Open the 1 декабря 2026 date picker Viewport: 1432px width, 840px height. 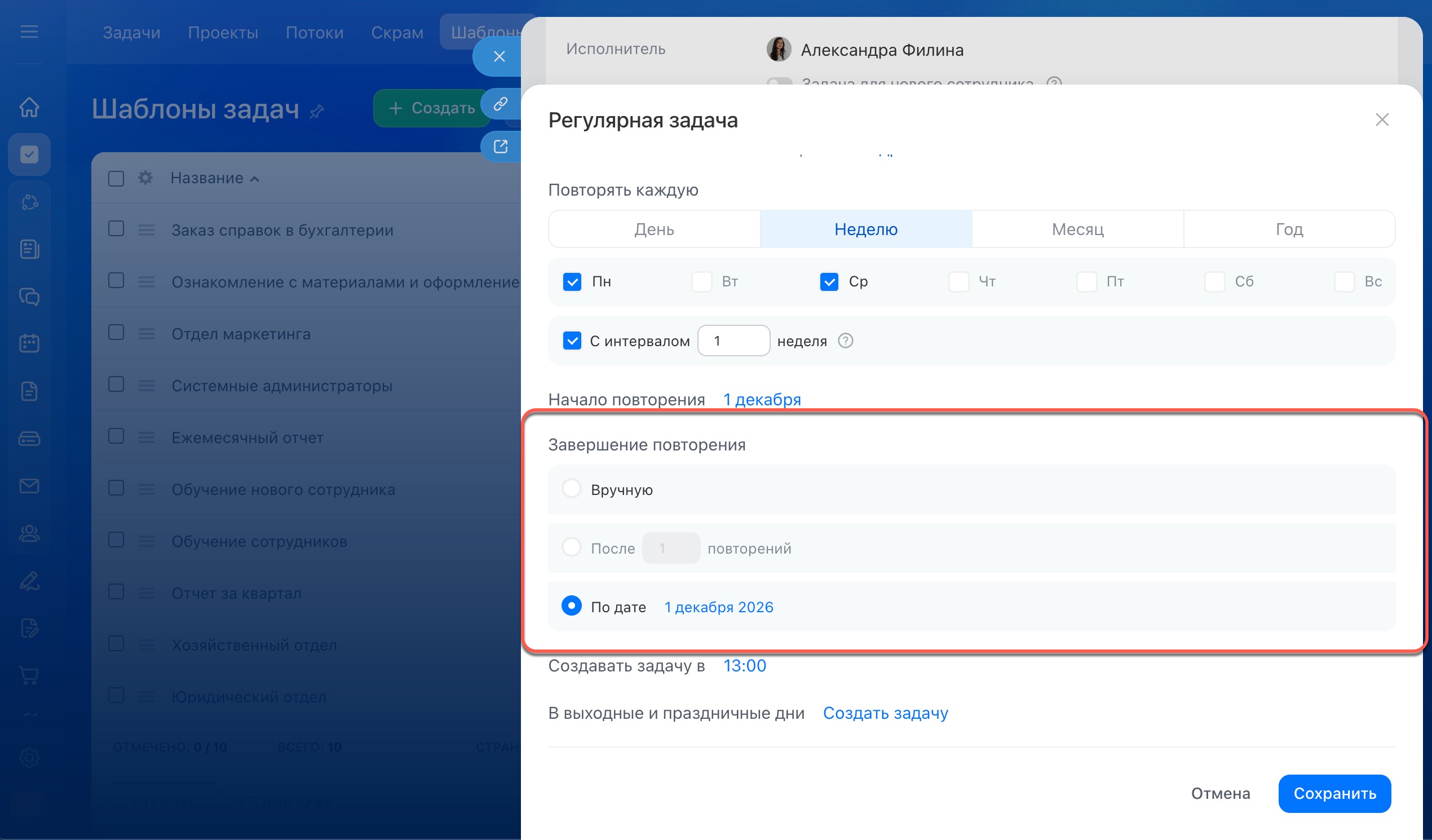point(718,607)
